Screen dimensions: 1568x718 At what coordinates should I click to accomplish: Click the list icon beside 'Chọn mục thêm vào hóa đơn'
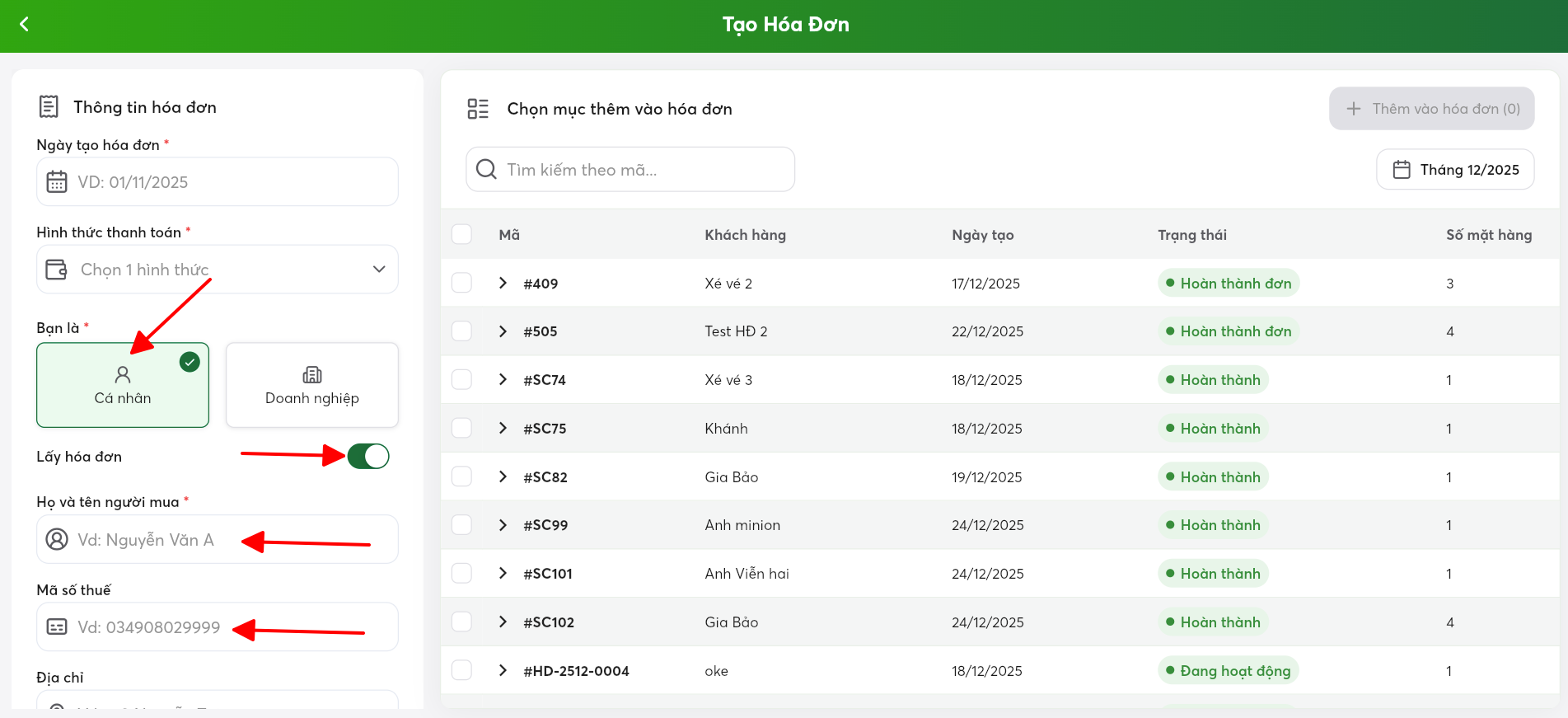click(478, 109)
